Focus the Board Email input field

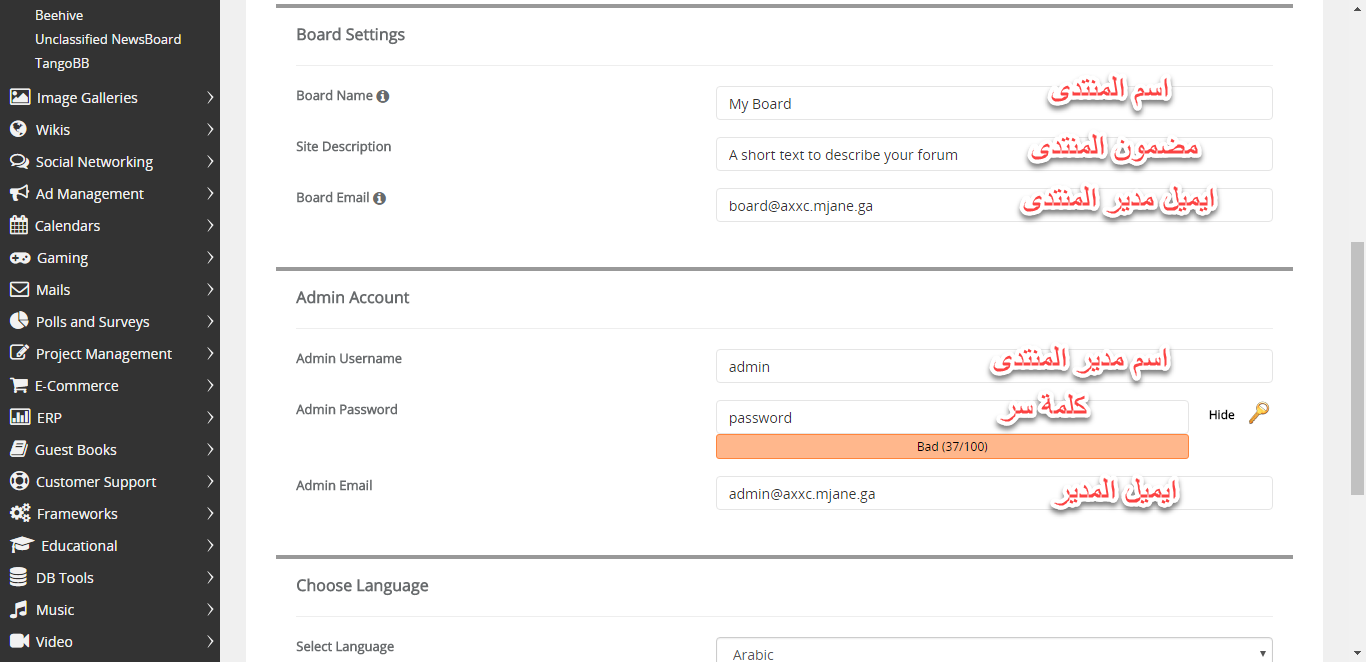(994, 205)
